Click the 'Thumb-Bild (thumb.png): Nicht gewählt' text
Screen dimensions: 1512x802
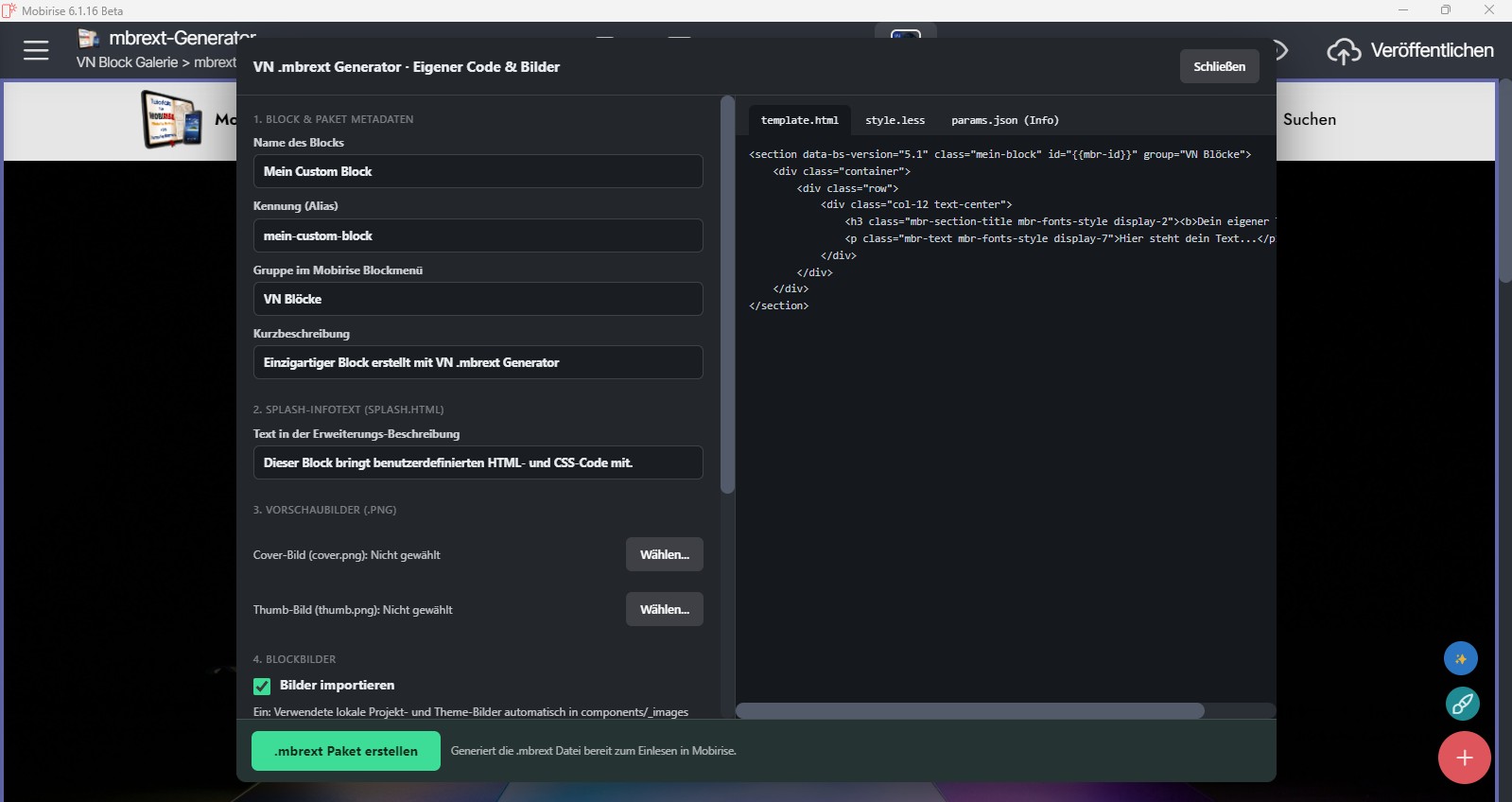[353, 610]
